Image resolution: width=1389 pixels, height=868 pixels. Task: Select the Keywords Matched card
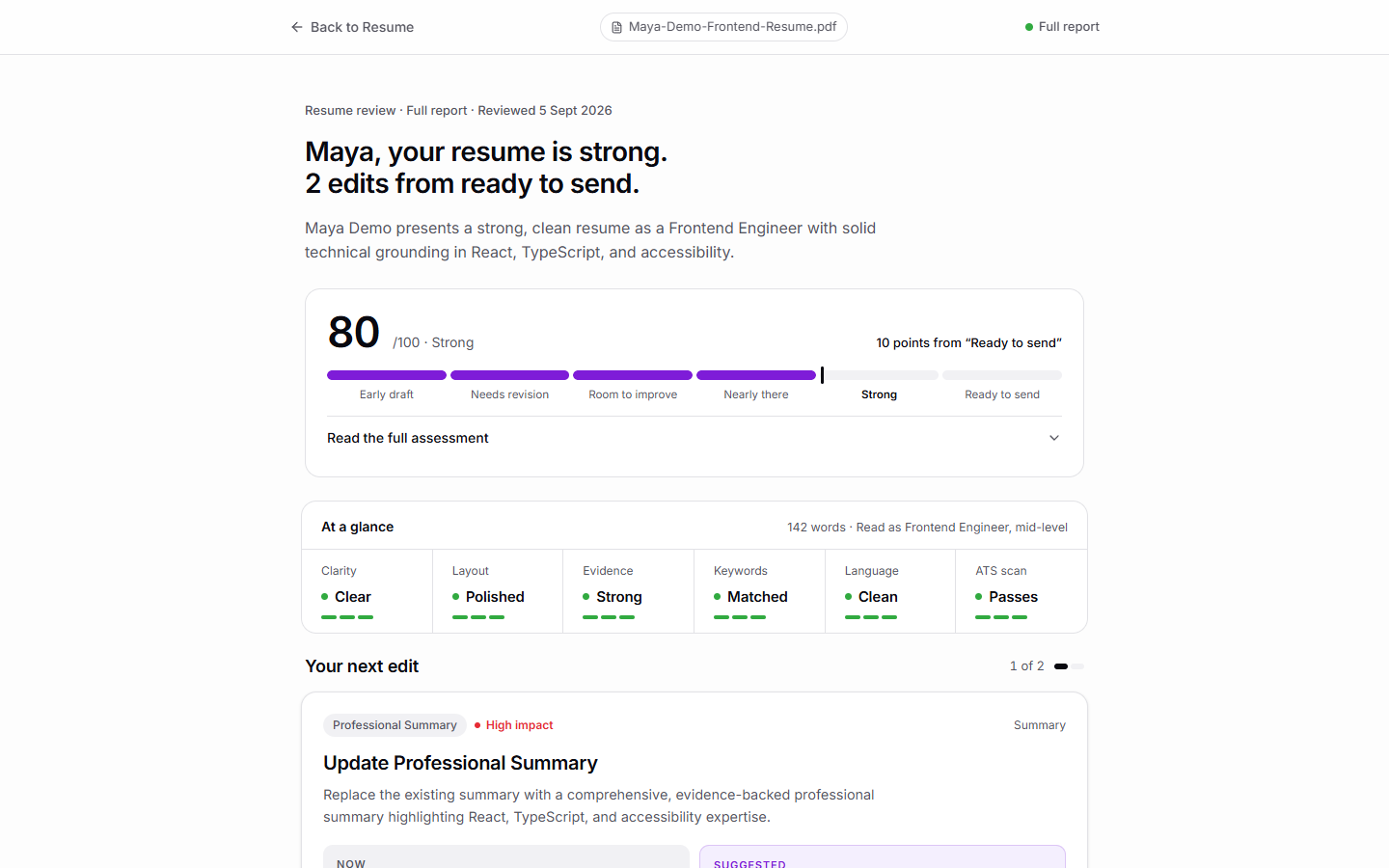(760, 591)
